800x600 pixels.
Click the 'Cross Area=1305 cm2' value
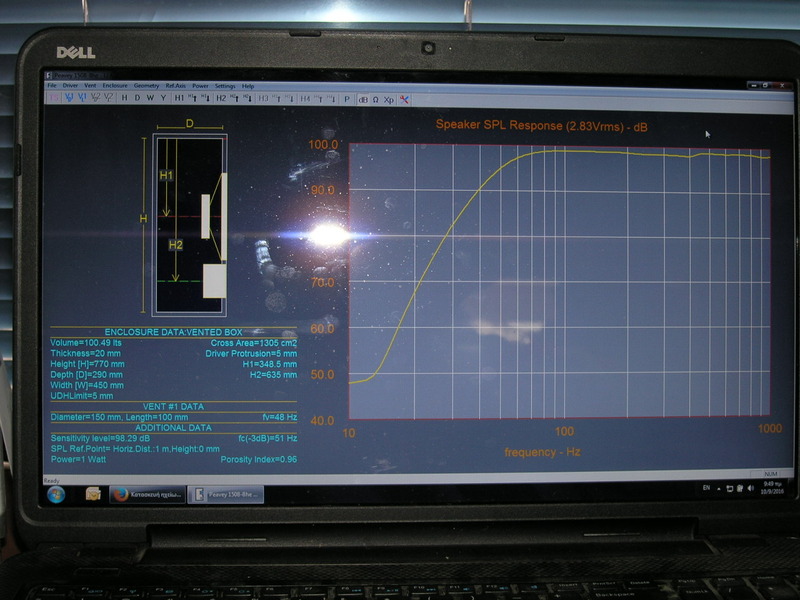click(254, 343)
